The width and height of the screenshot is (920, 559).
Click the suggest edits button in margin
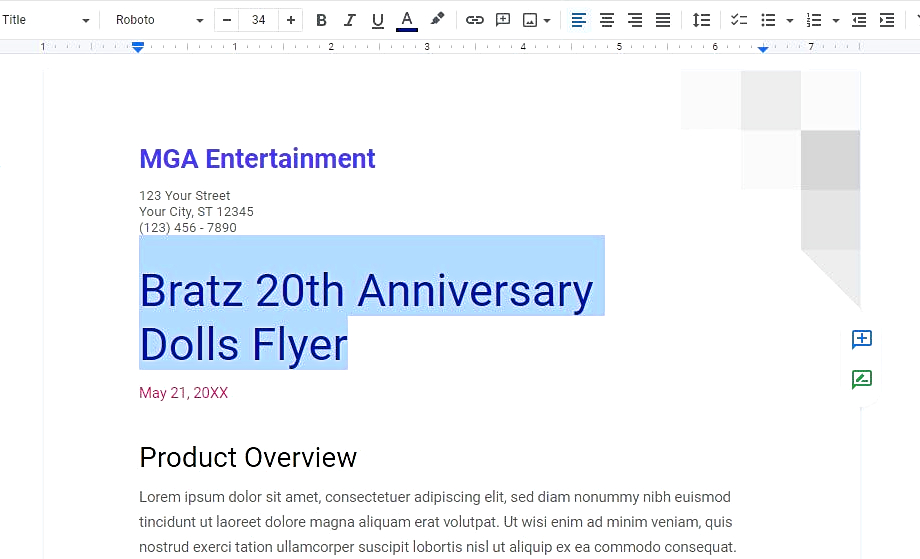coord(861,379)
